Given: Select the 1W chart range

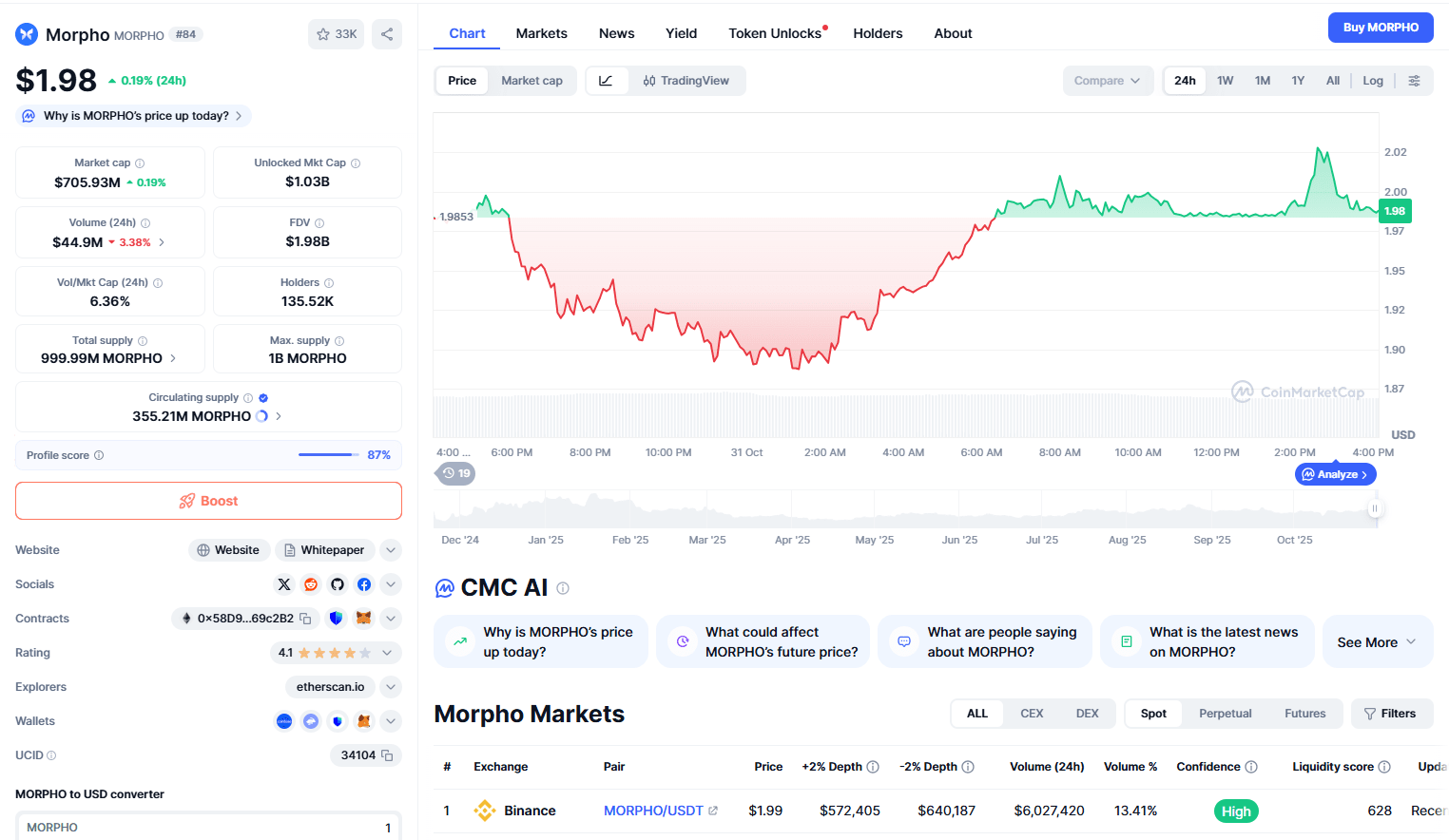Looking at the screenshot, I should click(x=1226, y=81).
